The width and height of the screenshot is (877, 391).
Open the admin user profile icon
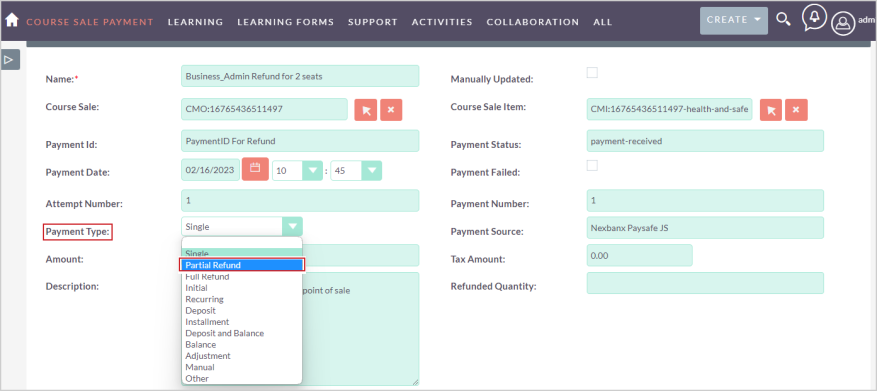[843, 23]
